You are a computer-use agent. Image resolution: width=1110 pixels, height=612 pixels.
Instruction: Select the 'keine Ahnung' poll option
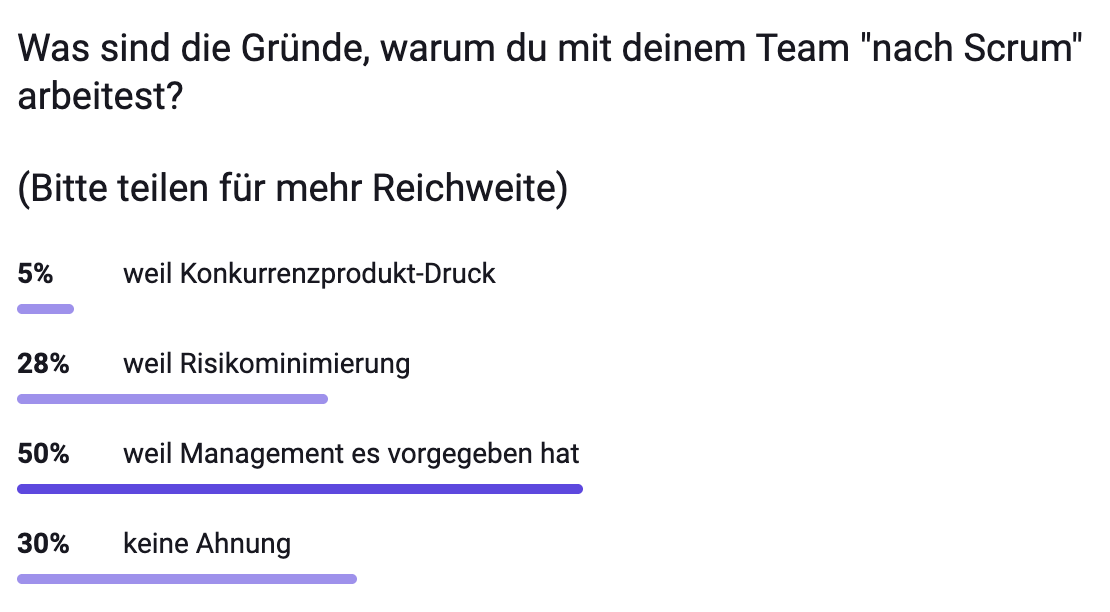click(x=207, y=544)
